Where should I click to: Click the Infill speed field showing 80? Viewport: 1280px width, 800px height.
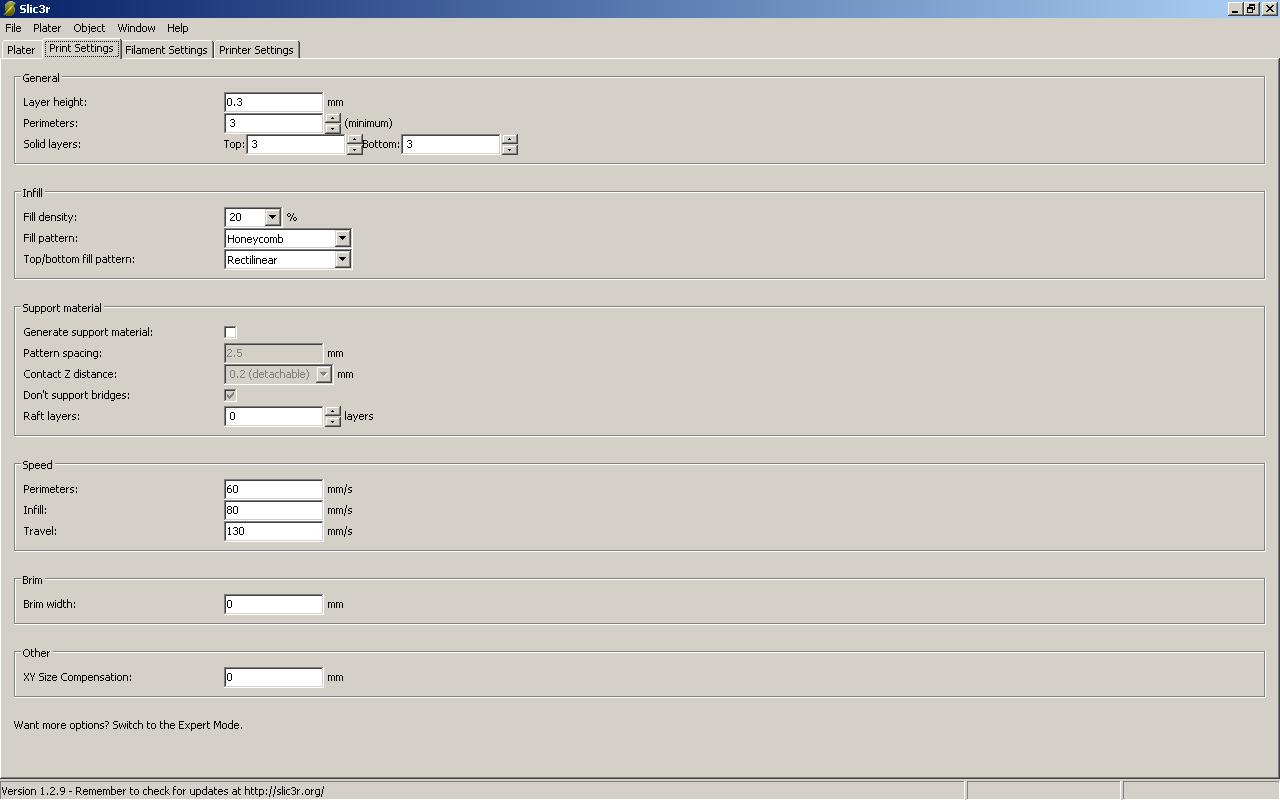(274, 510)
